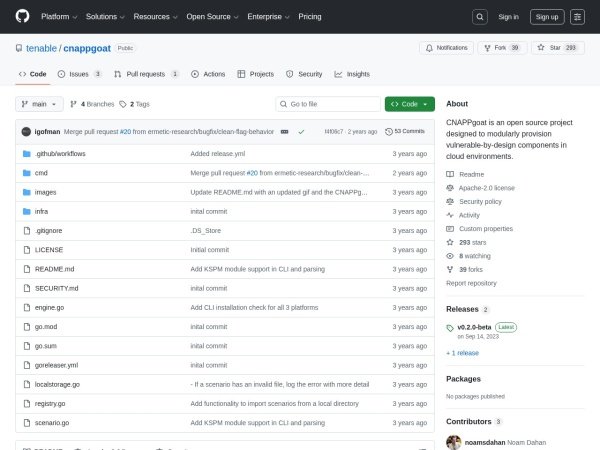Screen dimensions: 600x450
Task: Open the tenable organization link
Action: (41, 48)
